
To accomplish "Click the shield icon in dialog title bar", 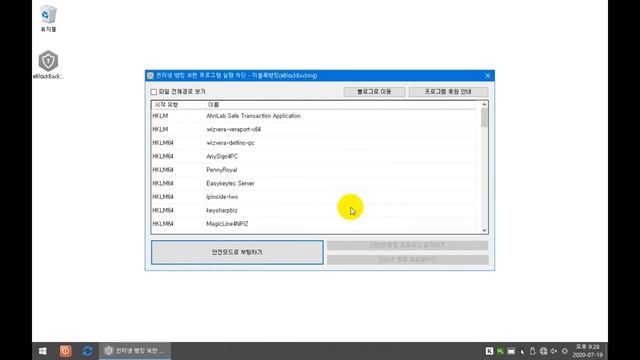I will (150, 76).
